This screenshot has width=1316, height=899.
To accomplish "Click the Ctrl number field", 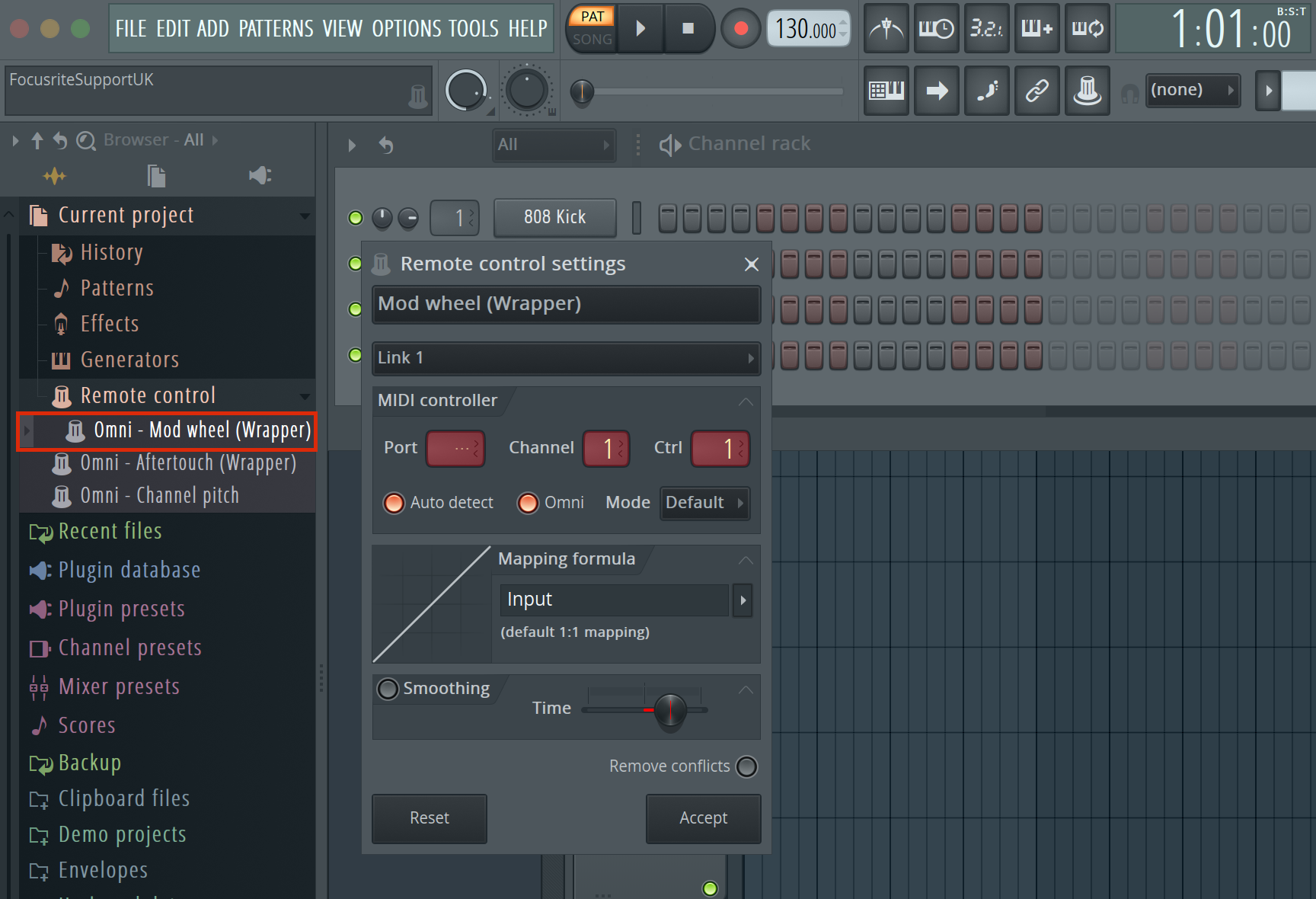I will (720, 449).
